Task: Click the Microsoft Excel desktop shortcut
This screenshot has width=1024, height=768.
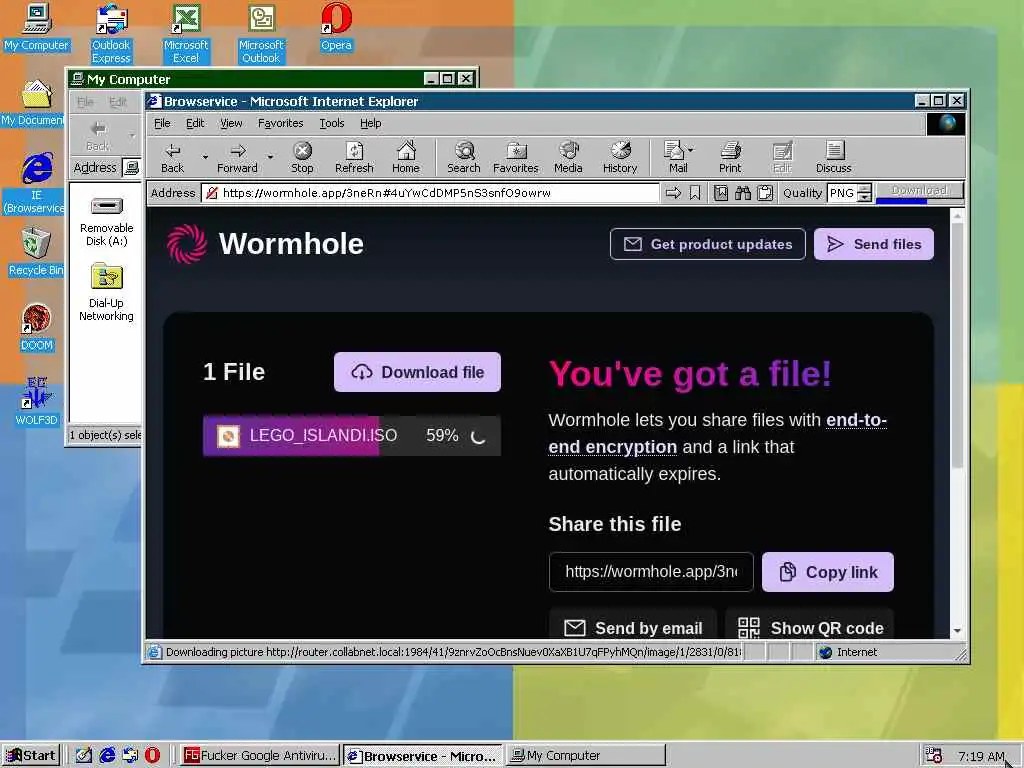Action: click(x=186, y=34)
